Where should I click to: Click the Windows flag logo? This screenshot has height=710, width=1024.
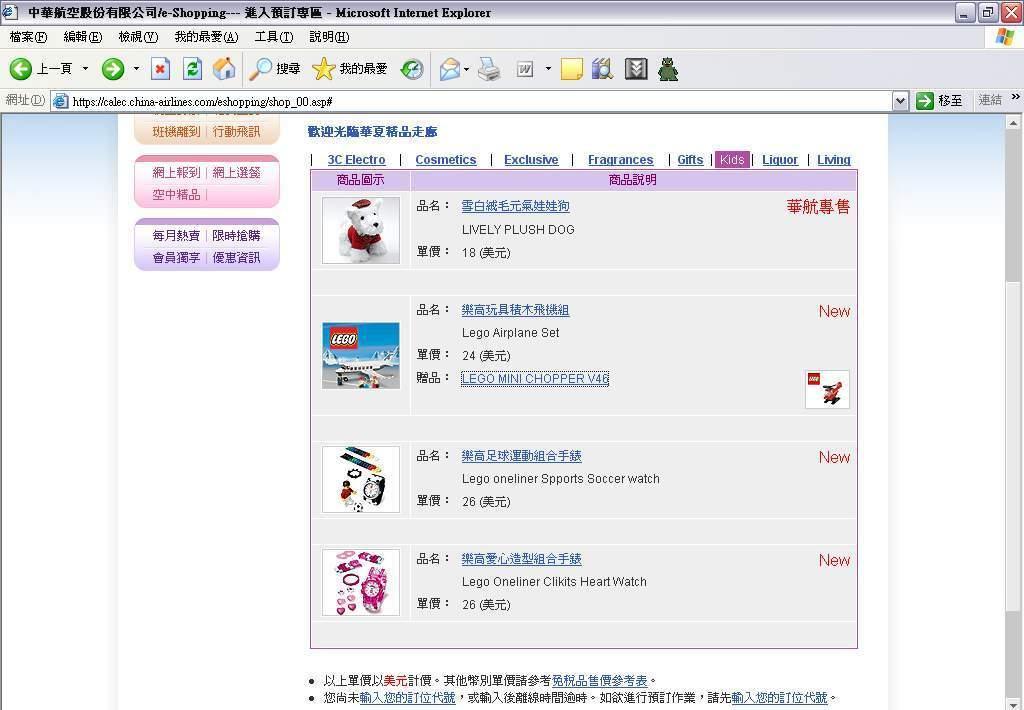[x=1006, y=37]
